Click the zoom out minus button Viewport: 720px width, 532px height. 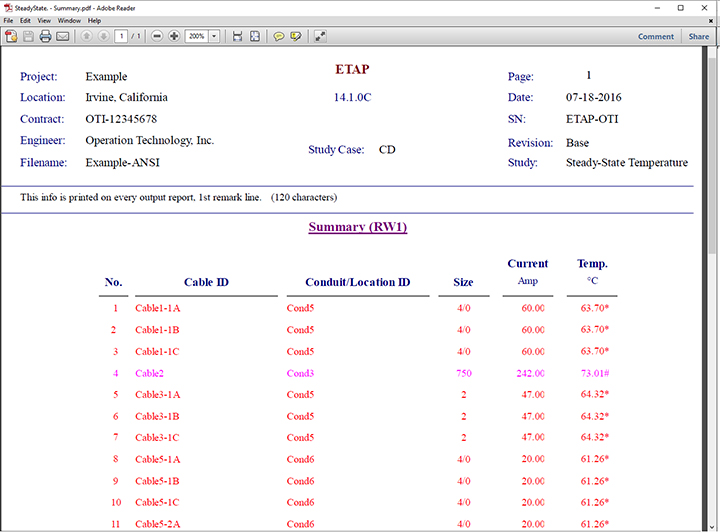157,36
